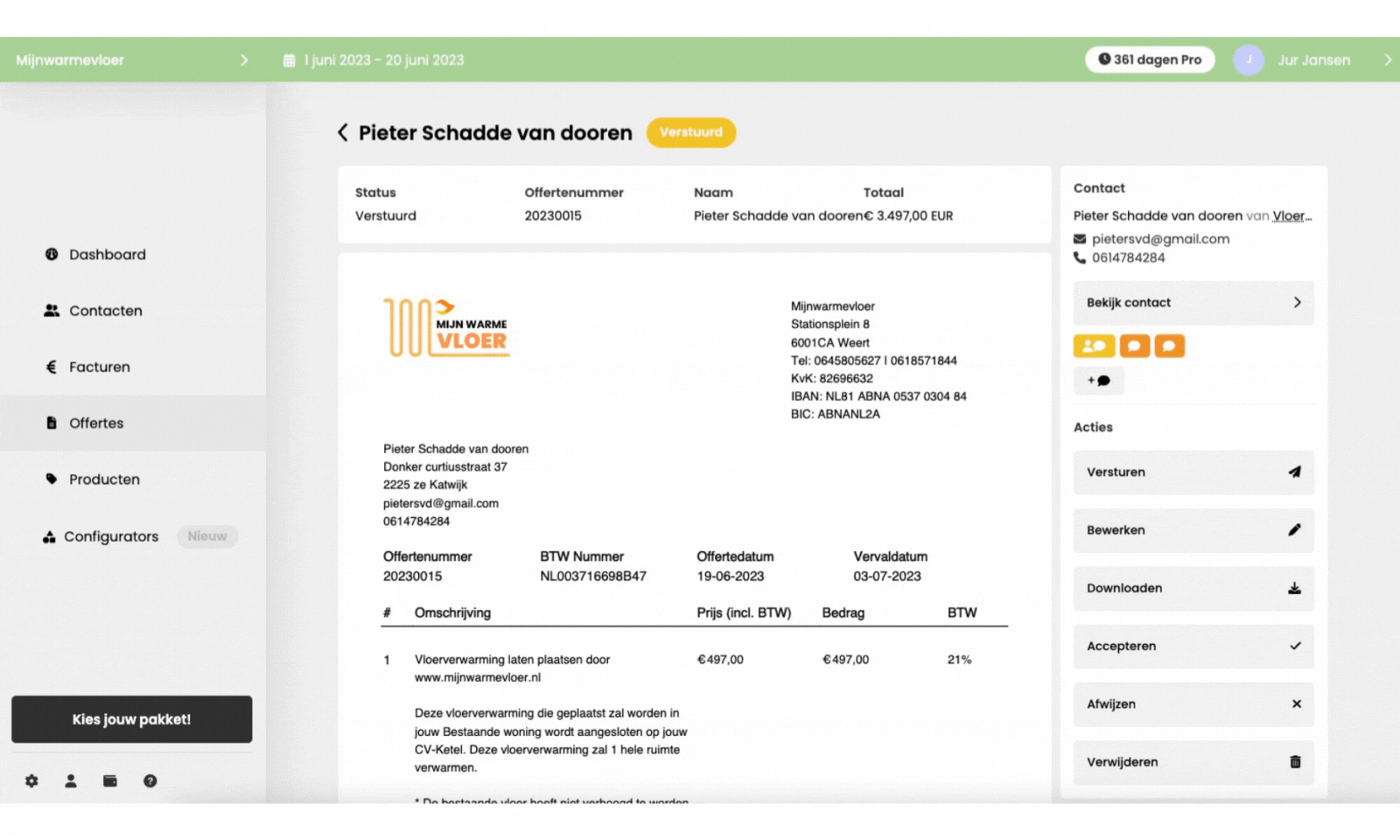Viewport: 1400px width, 840px height.
Task: Click the checkmark icon on Accepteren
Action: 1295,646
